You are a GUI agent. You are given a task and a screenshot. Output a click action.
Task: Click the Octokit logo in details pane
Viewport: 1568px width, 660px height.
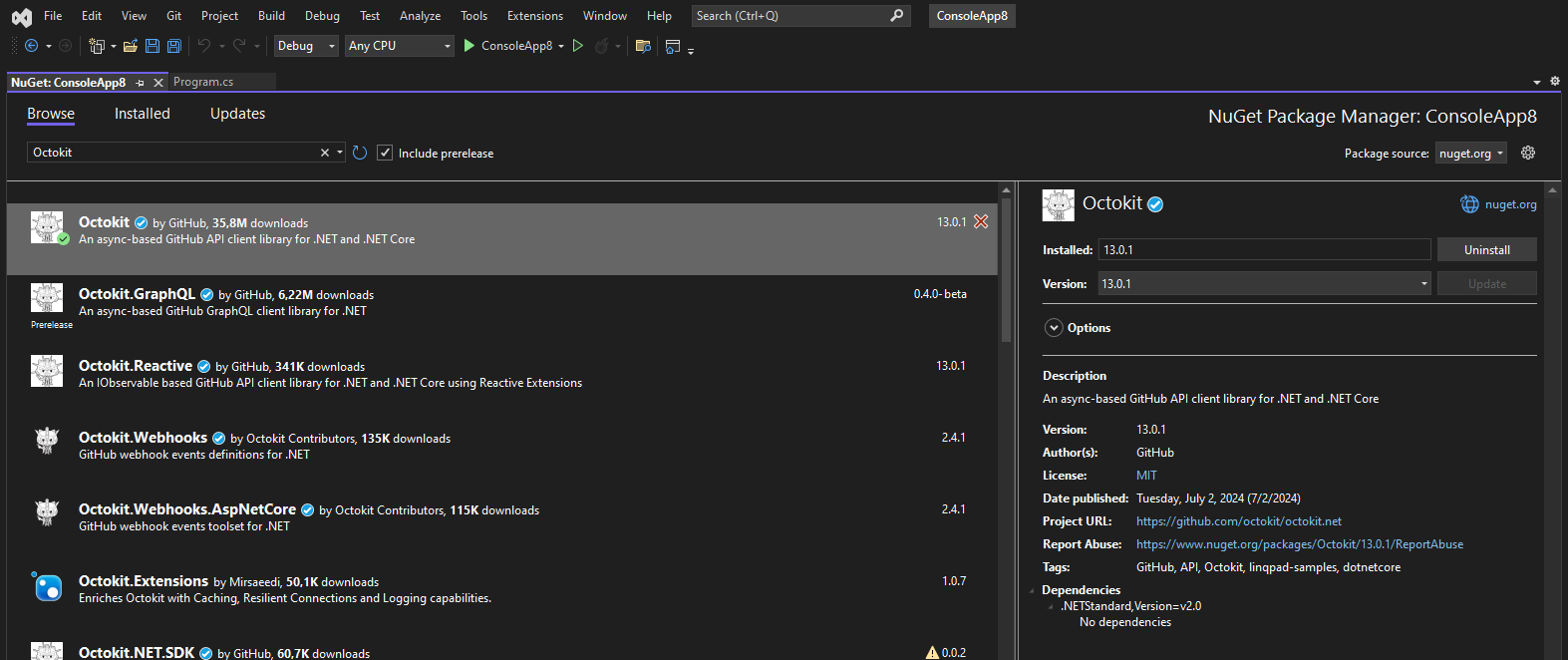(1059, 205)
